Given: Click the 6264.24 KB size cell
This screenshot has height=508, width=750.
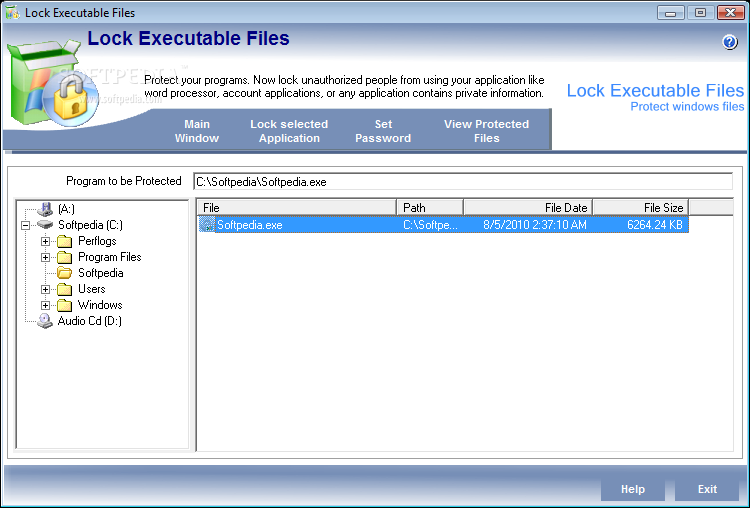Looking at the screenshot, I should pos(655,225).
